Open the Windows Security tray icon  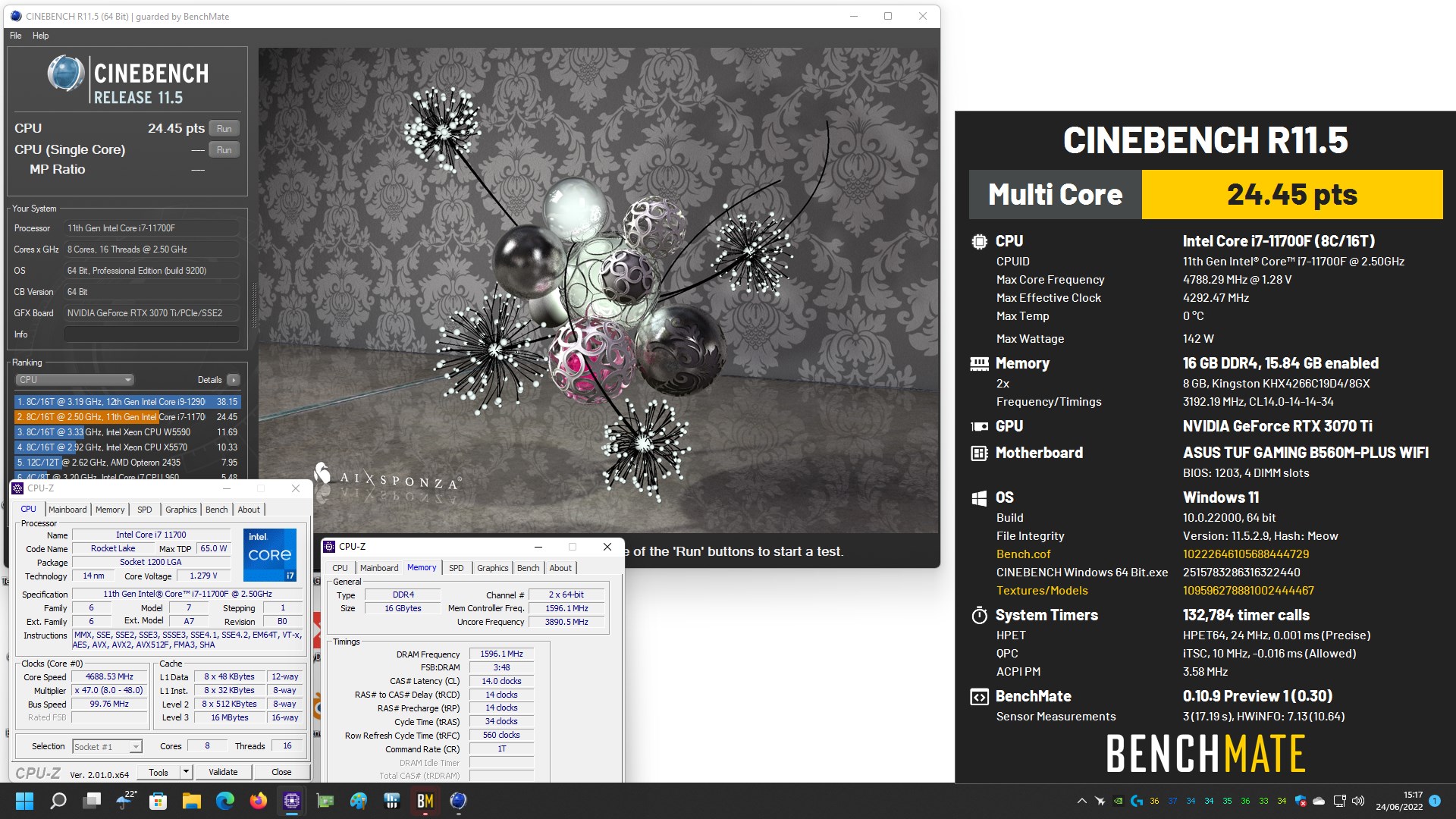click(1301, 801)
